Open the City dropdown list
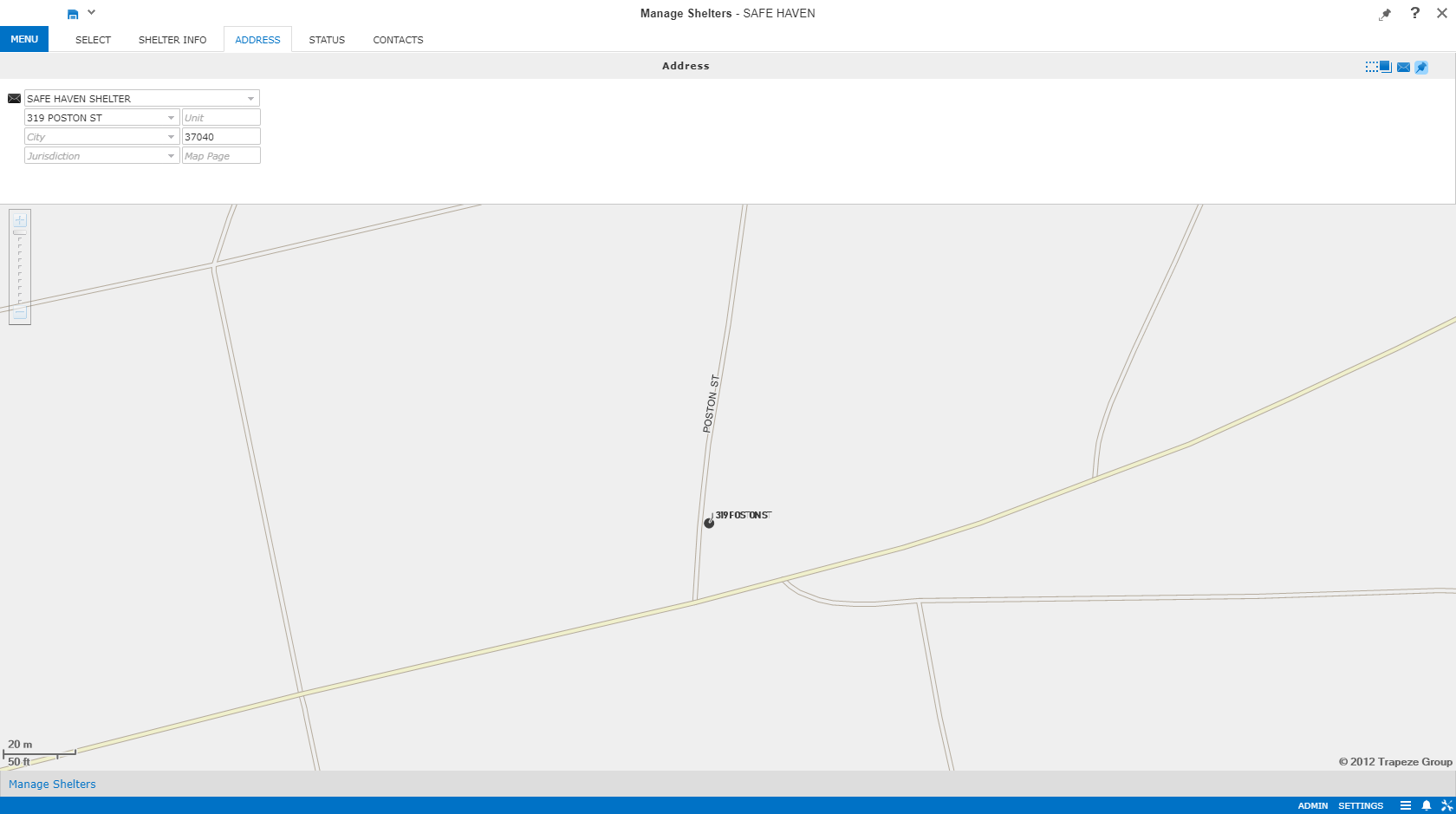 pyautogui.click(x=171, y=137)
